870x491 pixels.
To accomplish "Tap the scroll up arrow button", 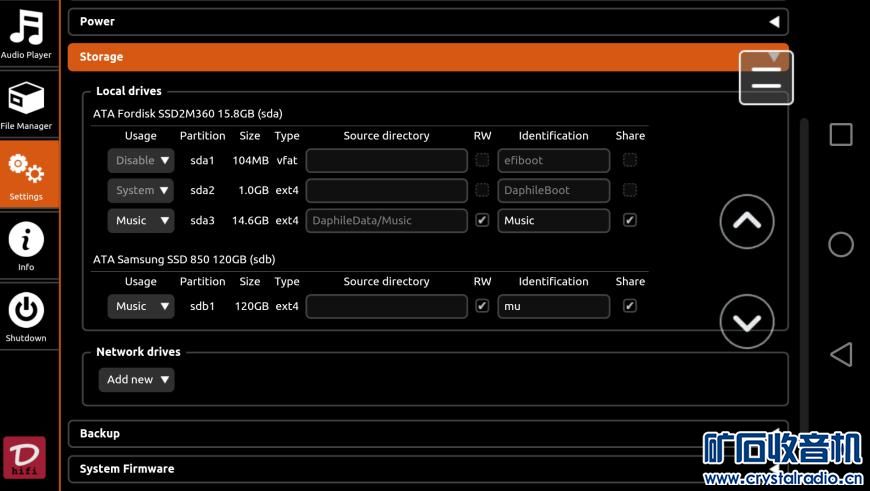I will 746,222.
